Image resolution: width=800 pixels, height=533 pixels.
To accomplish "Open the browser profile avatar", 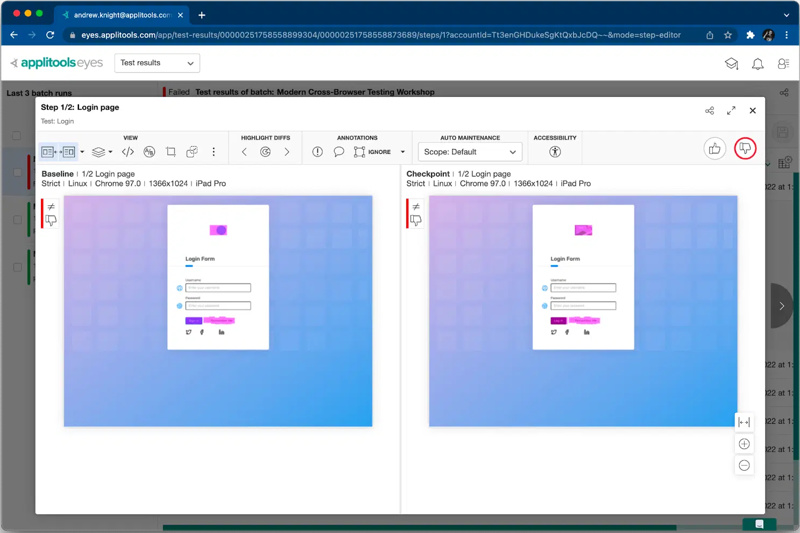I will pyautogui.click(x=768, y=35).
